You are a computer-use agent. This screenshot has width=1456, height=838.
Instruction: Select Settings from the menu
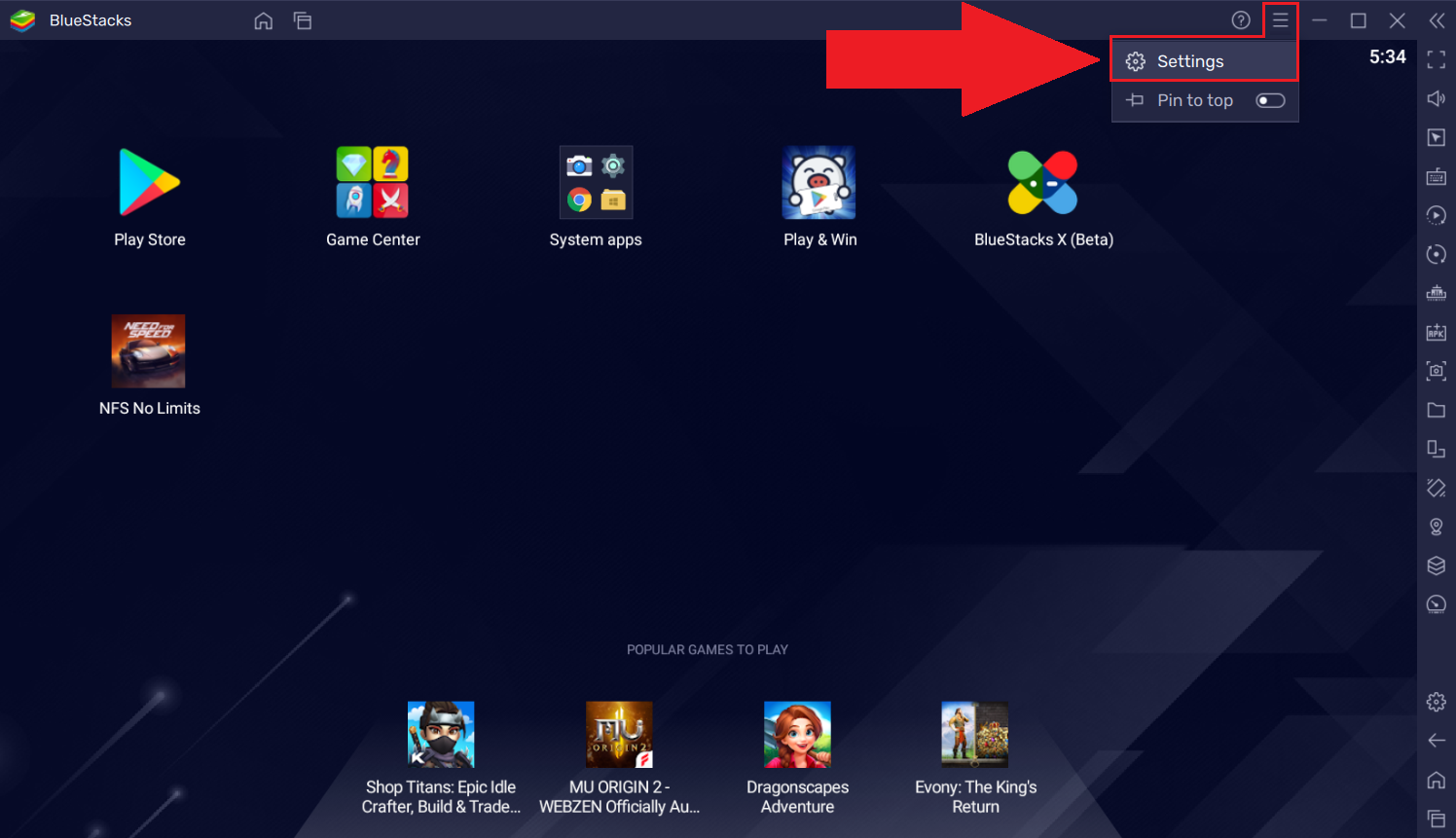tap(1205, 61)
